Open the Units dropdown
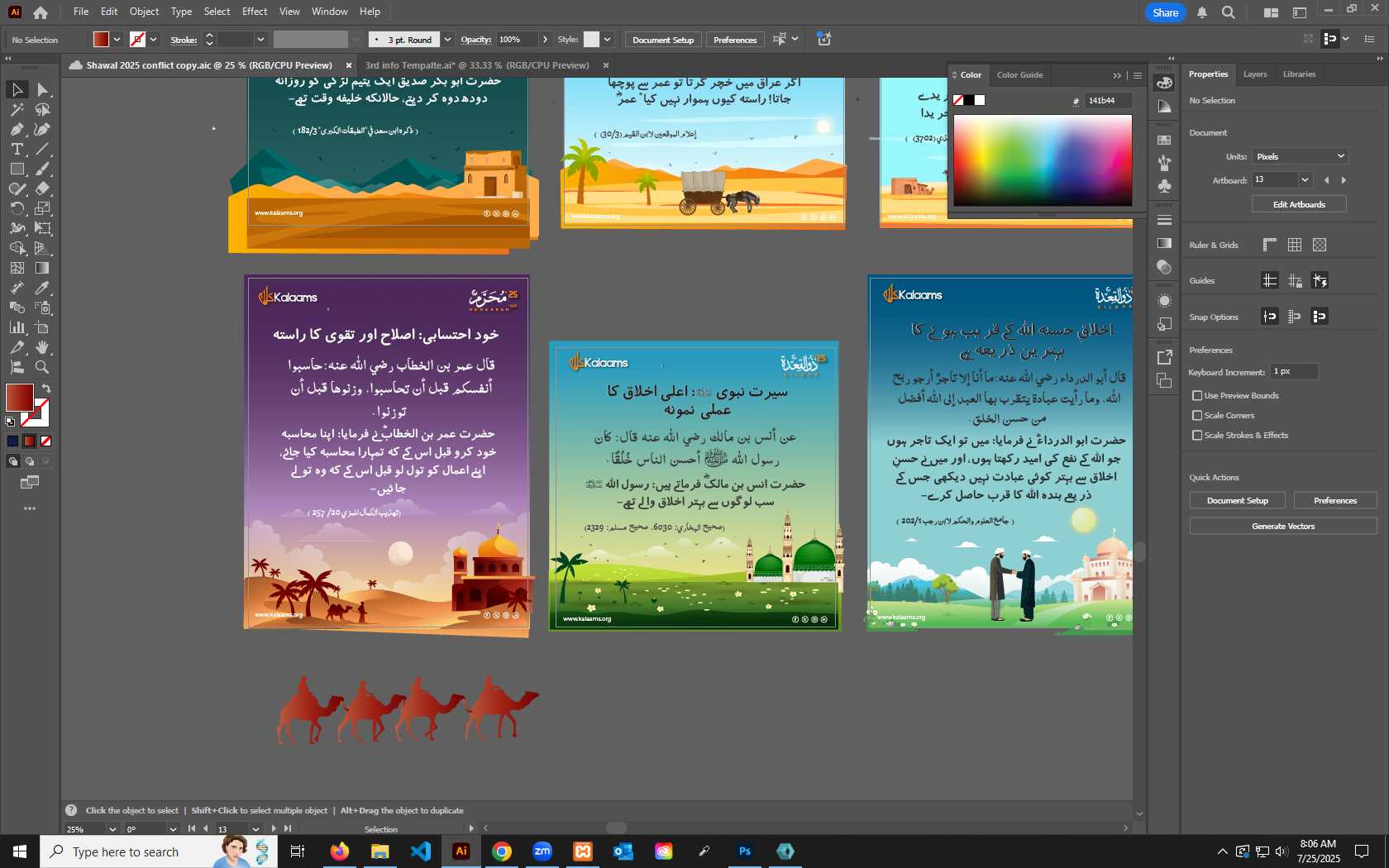 1301,156
